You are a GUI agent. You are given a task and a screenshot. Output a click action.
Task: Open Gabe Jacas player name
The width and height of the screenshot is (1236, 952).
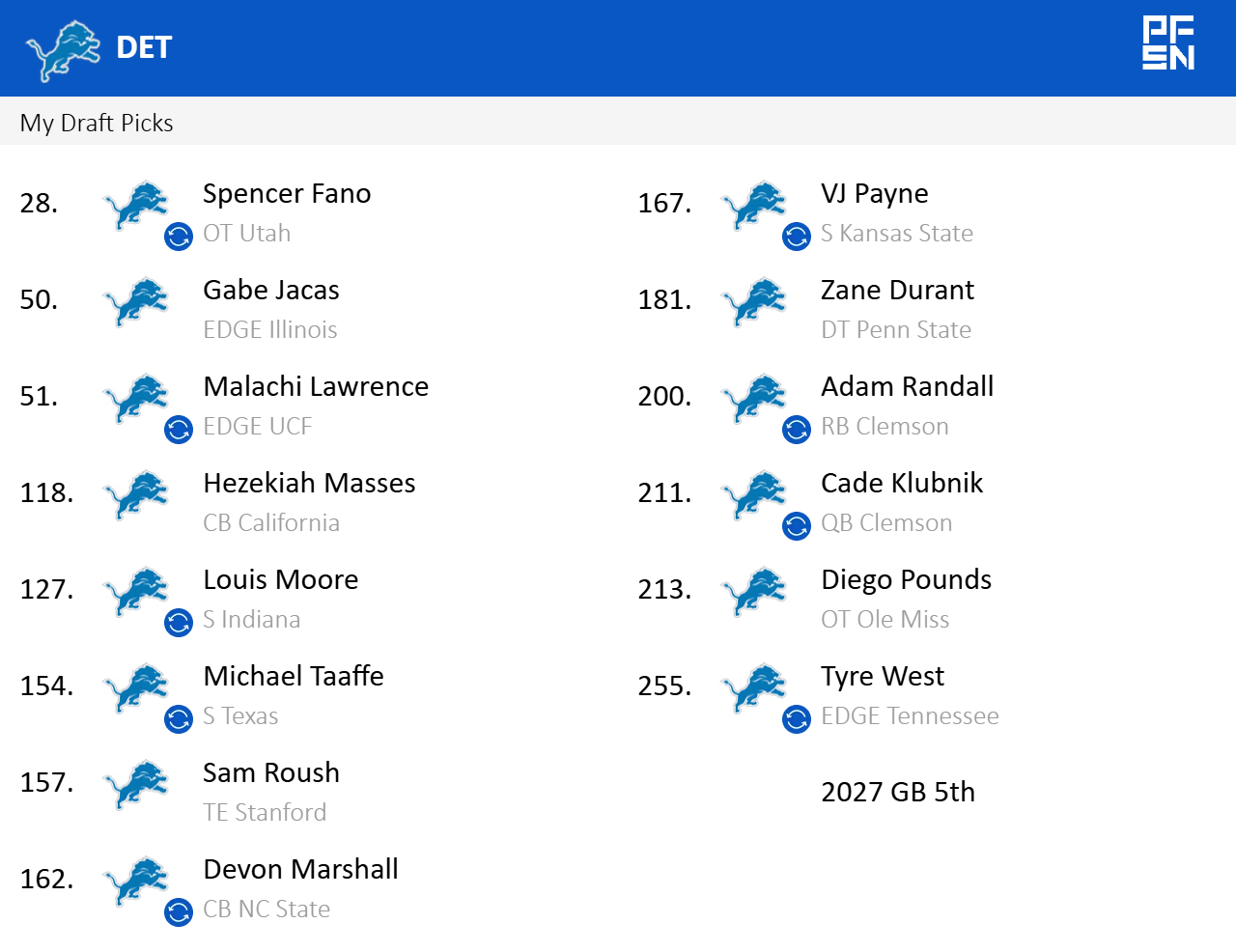tap(271, 290)
